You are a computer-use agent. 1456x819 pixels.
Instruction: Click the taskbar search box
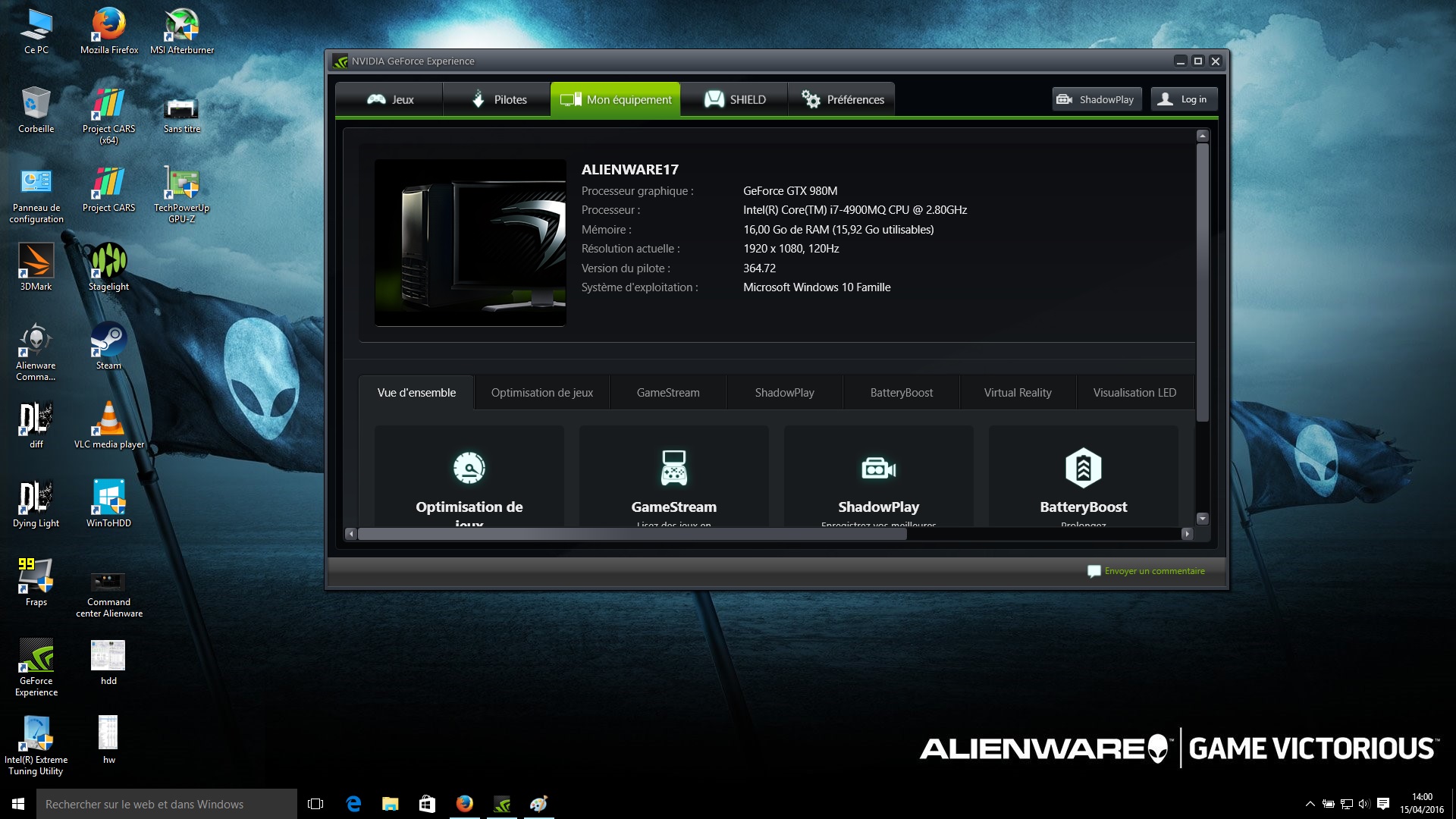tap(167, 804)
